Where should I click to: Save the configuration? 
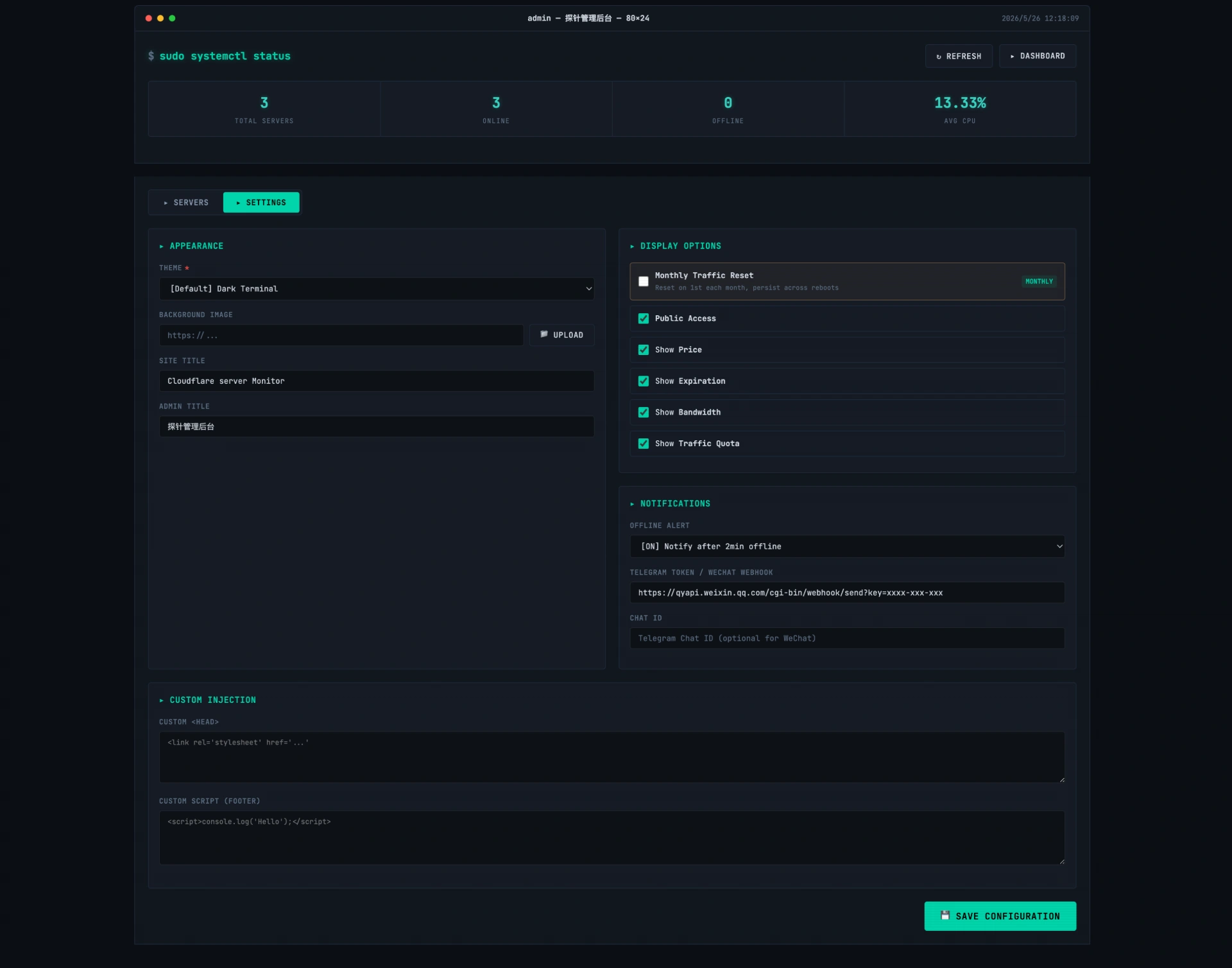1000,916
